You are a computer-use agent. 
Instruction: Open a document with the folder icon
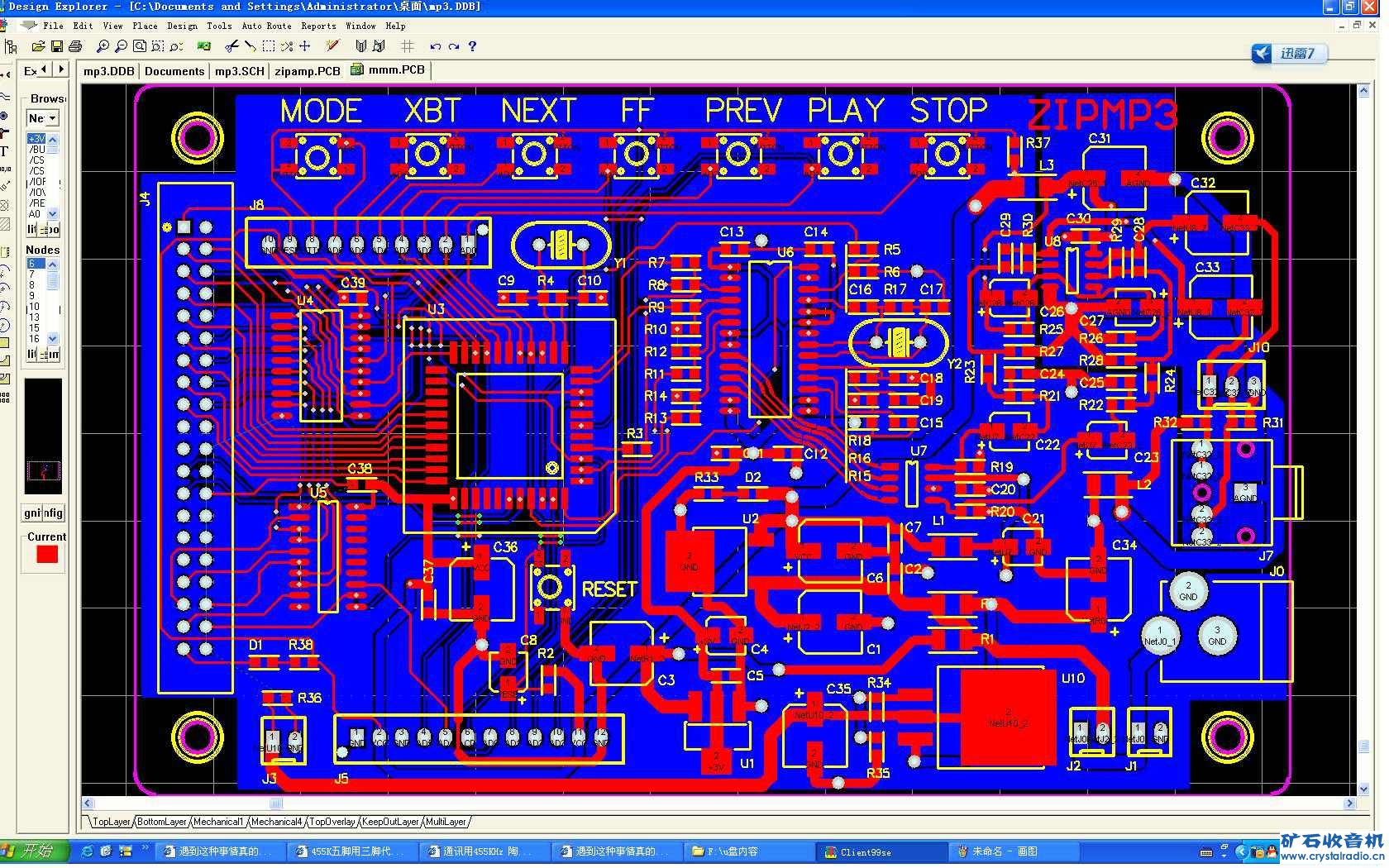tap(37, 47)
